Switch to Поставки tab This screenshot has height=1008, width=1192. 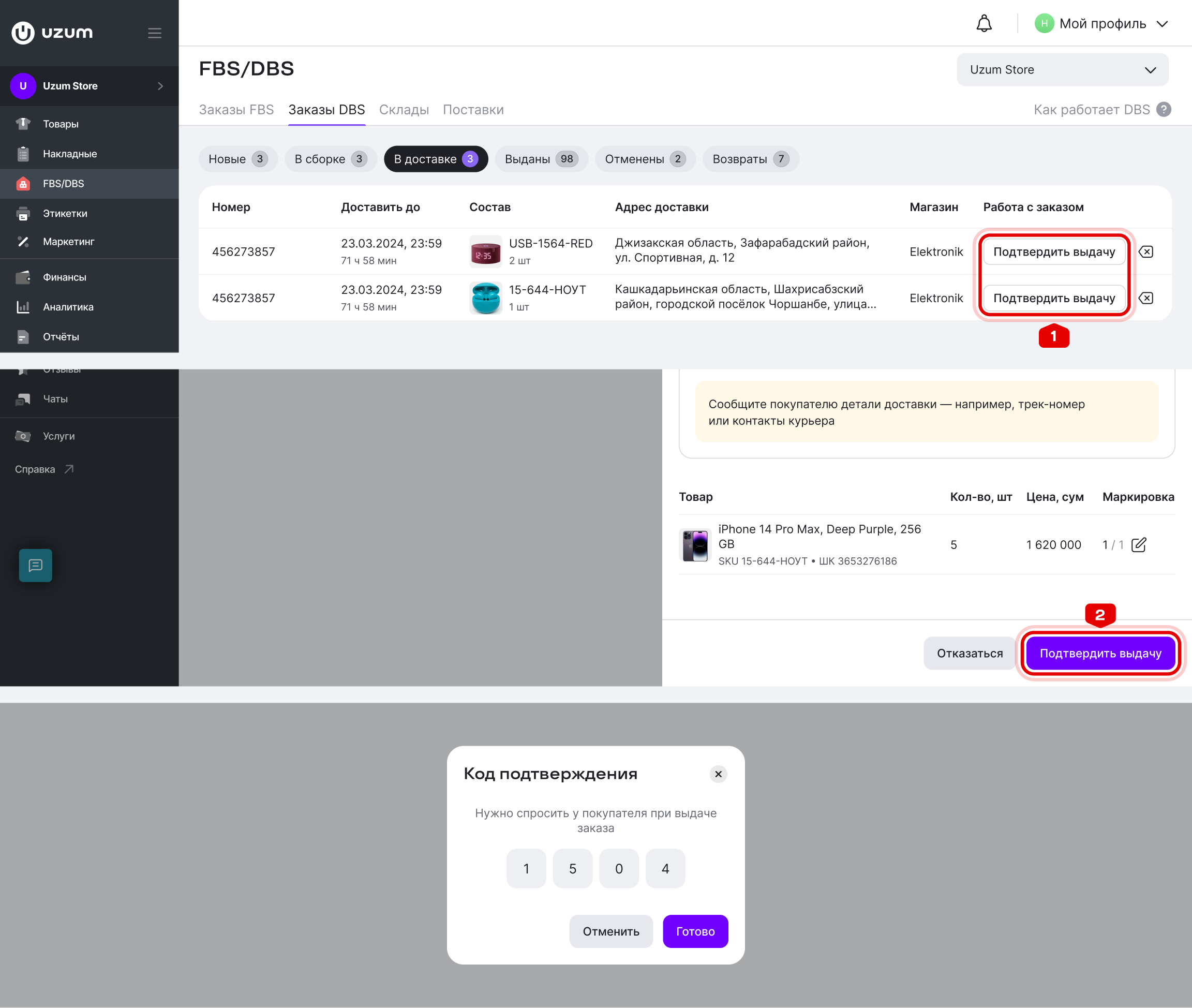point(473,110)
